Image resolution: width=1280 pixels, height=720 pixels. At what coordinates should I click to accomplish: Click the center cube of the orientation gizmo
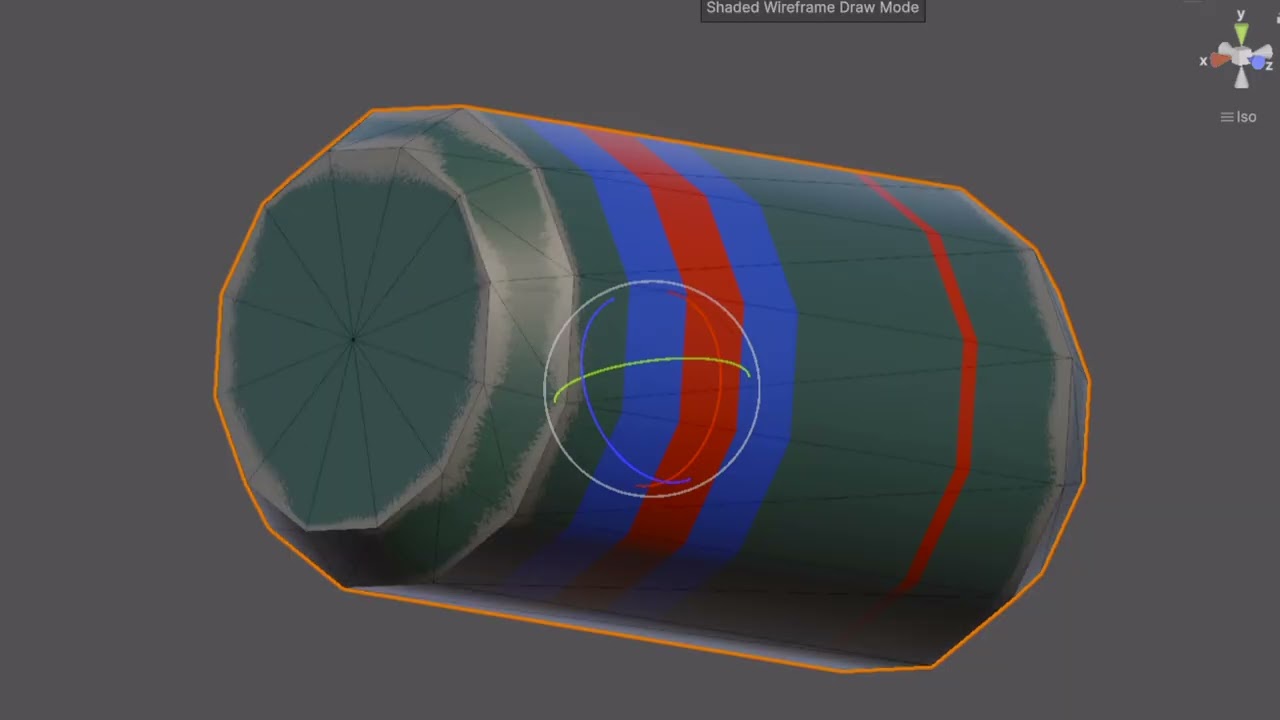coord(1241,56)
